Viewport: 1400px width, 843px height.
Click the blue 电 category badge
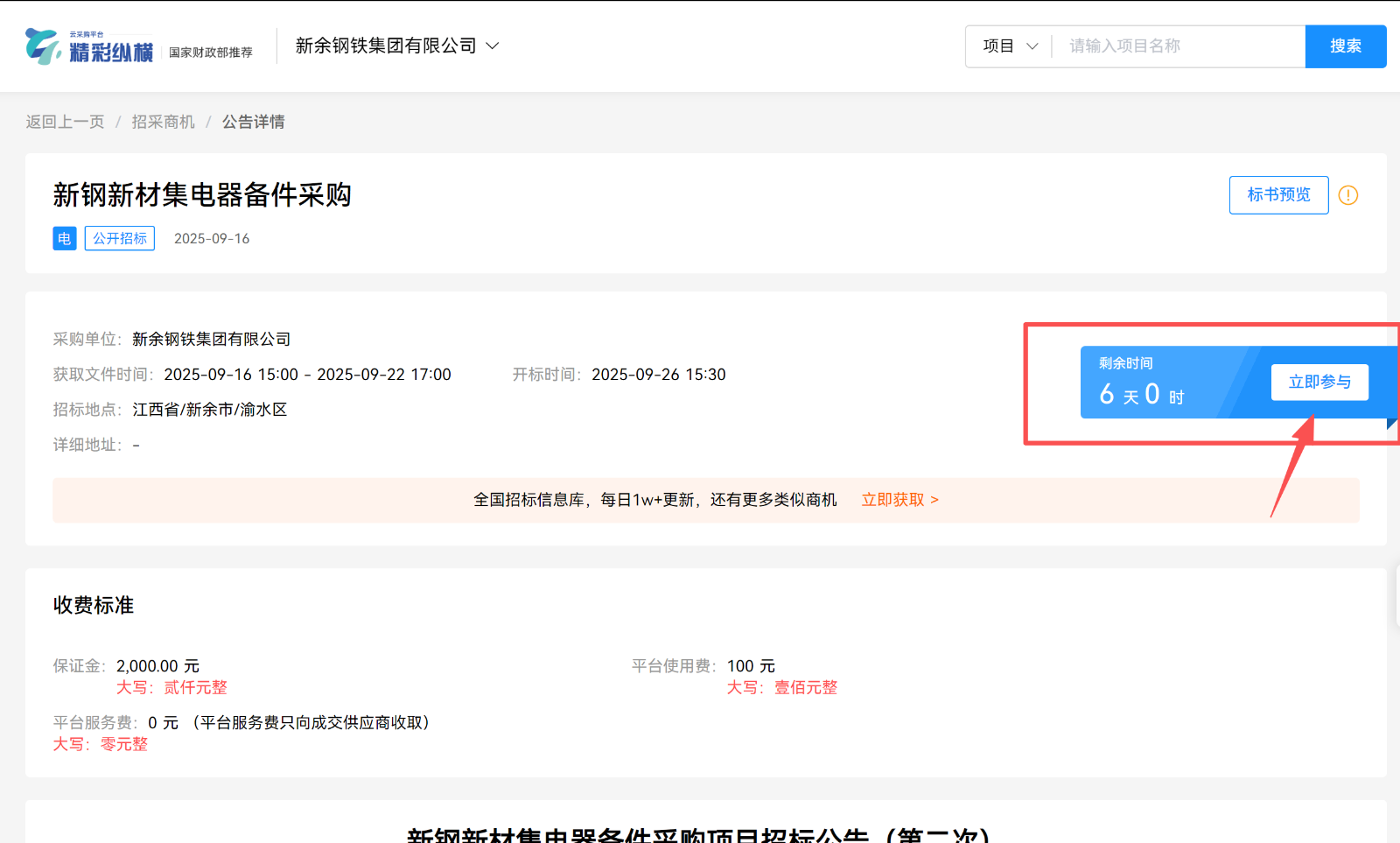[65, 238]
